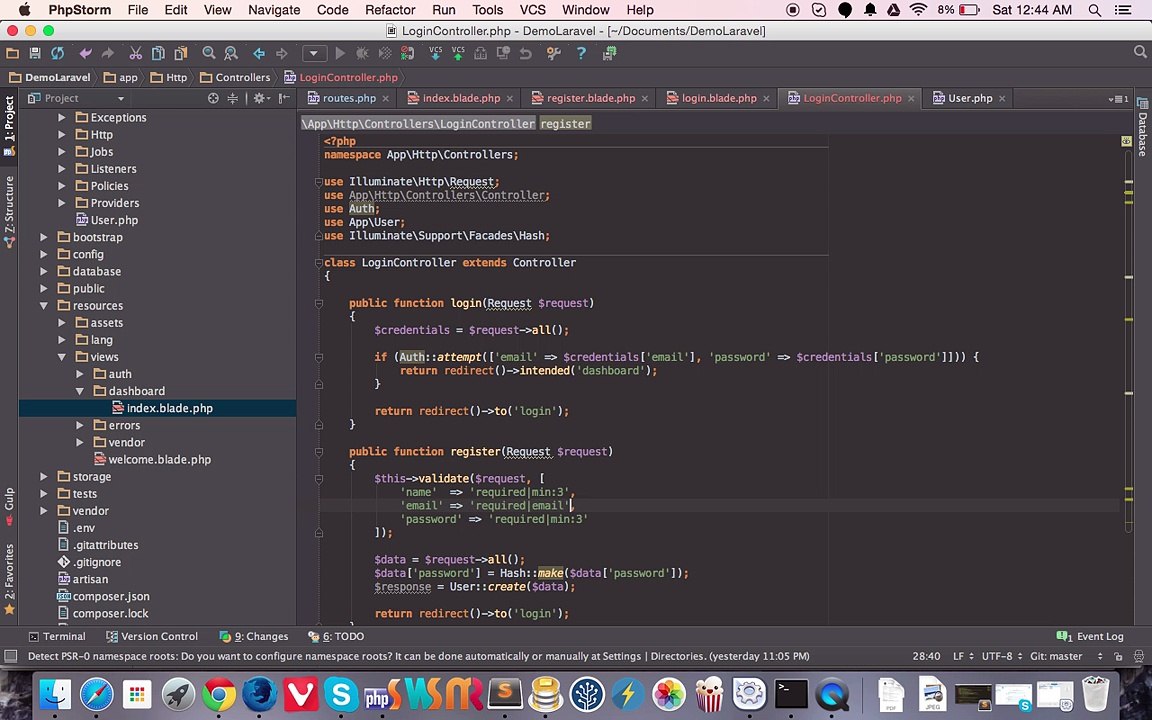This screenshot has width=1152, height=720.
Task: Expand the bootstrap folder in project tree
Action: pos(44,237)
